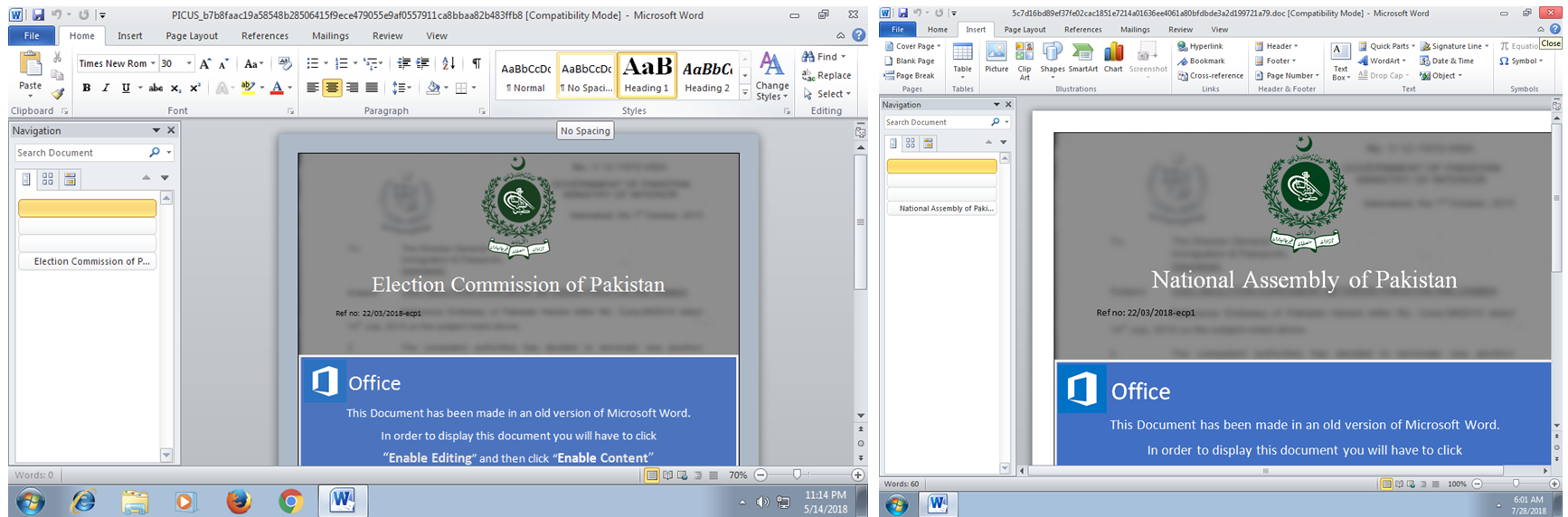Insert a Page Break
This screenshot has height=517, width=1568.
click(x=910, y=76)
